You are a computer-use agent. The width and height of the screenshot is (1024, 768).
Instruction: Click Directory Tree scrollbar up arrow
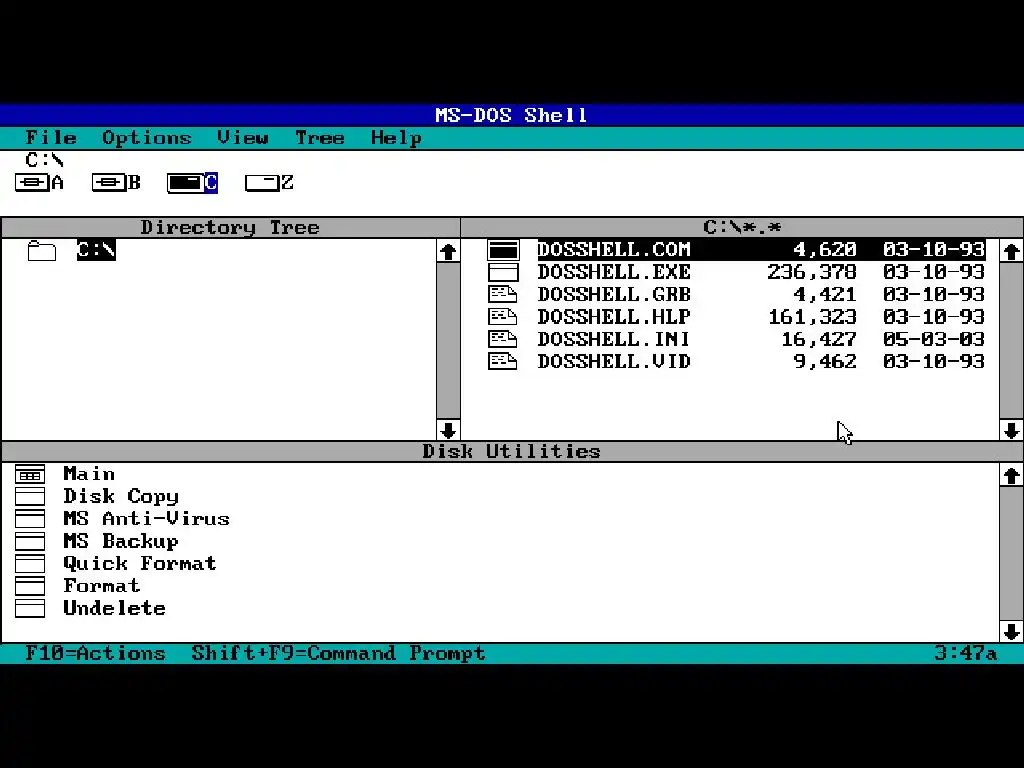tap(448, 252)
